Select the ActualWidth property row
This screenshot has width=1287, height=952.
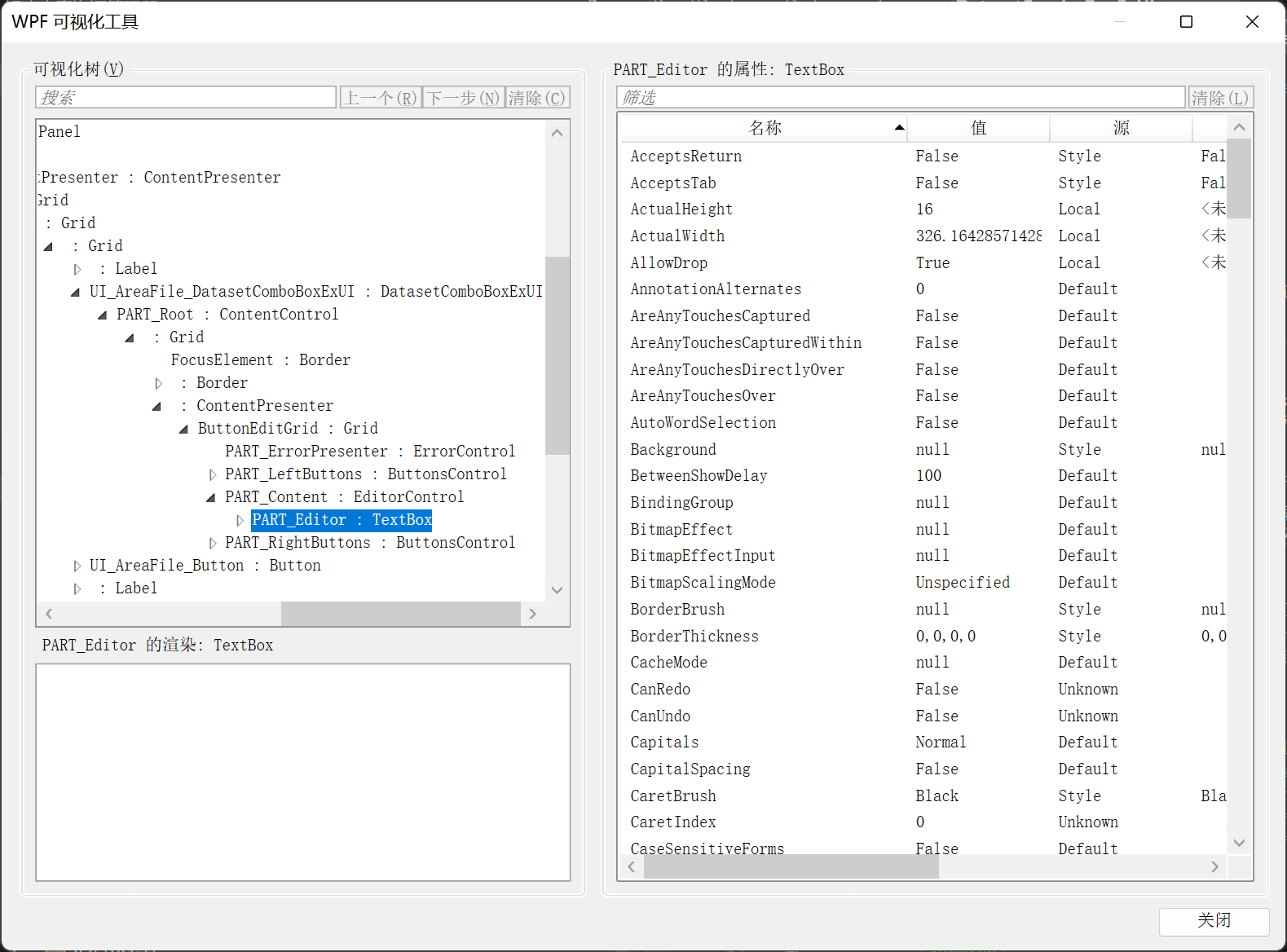tap(923, 236)
